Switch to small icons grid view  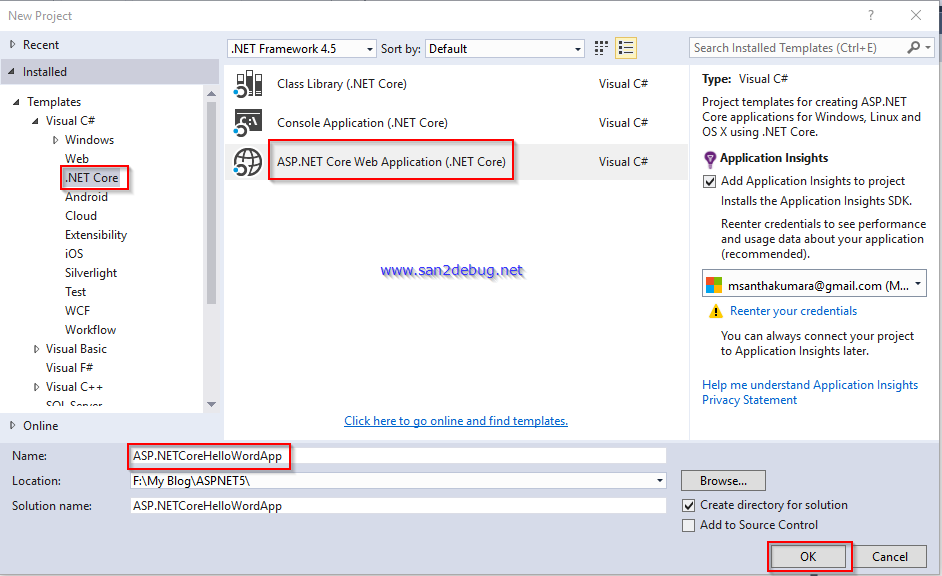[601, 48]
